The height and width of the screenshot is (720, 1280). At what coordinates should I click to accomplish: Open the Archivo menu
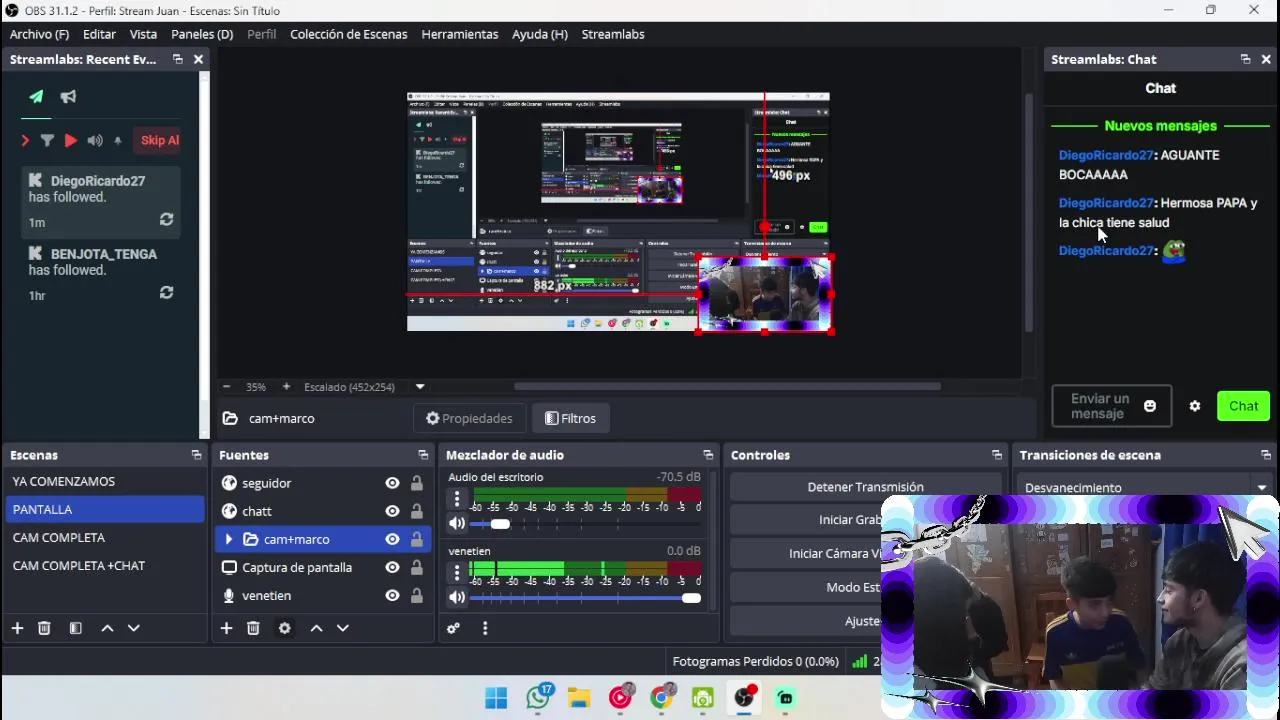pos(39,34)
